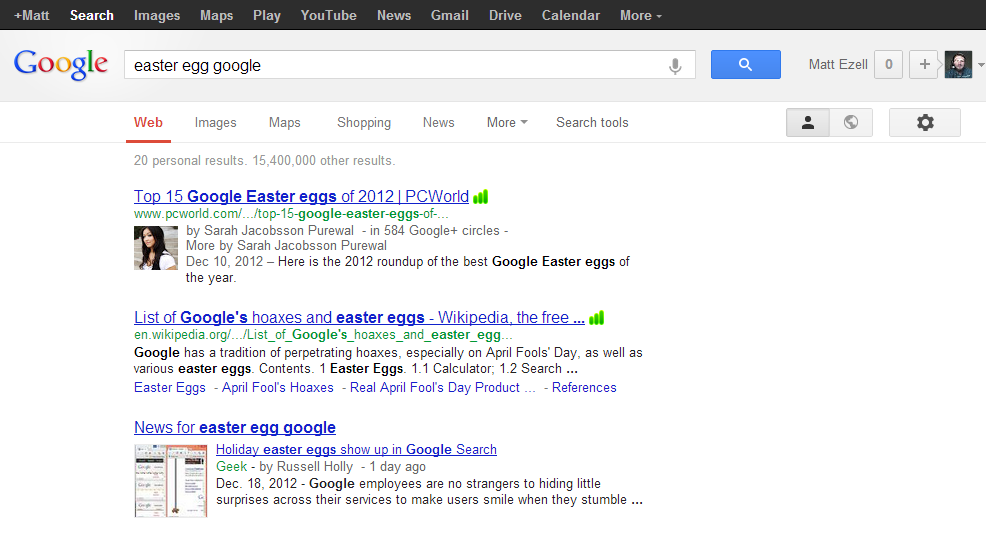Click Search in the black top bar
The image size is (986, 542).
(92, 15)
